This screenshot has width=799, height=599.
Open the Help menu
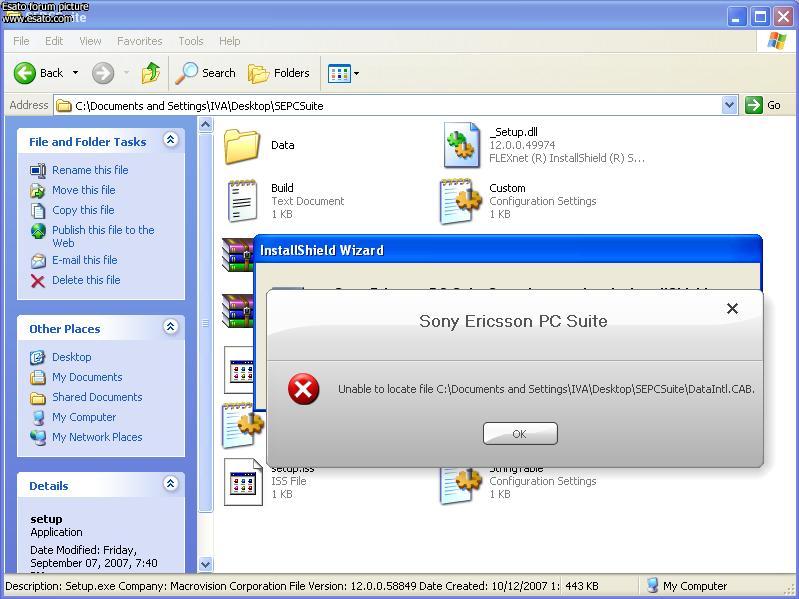click(229, 41)
